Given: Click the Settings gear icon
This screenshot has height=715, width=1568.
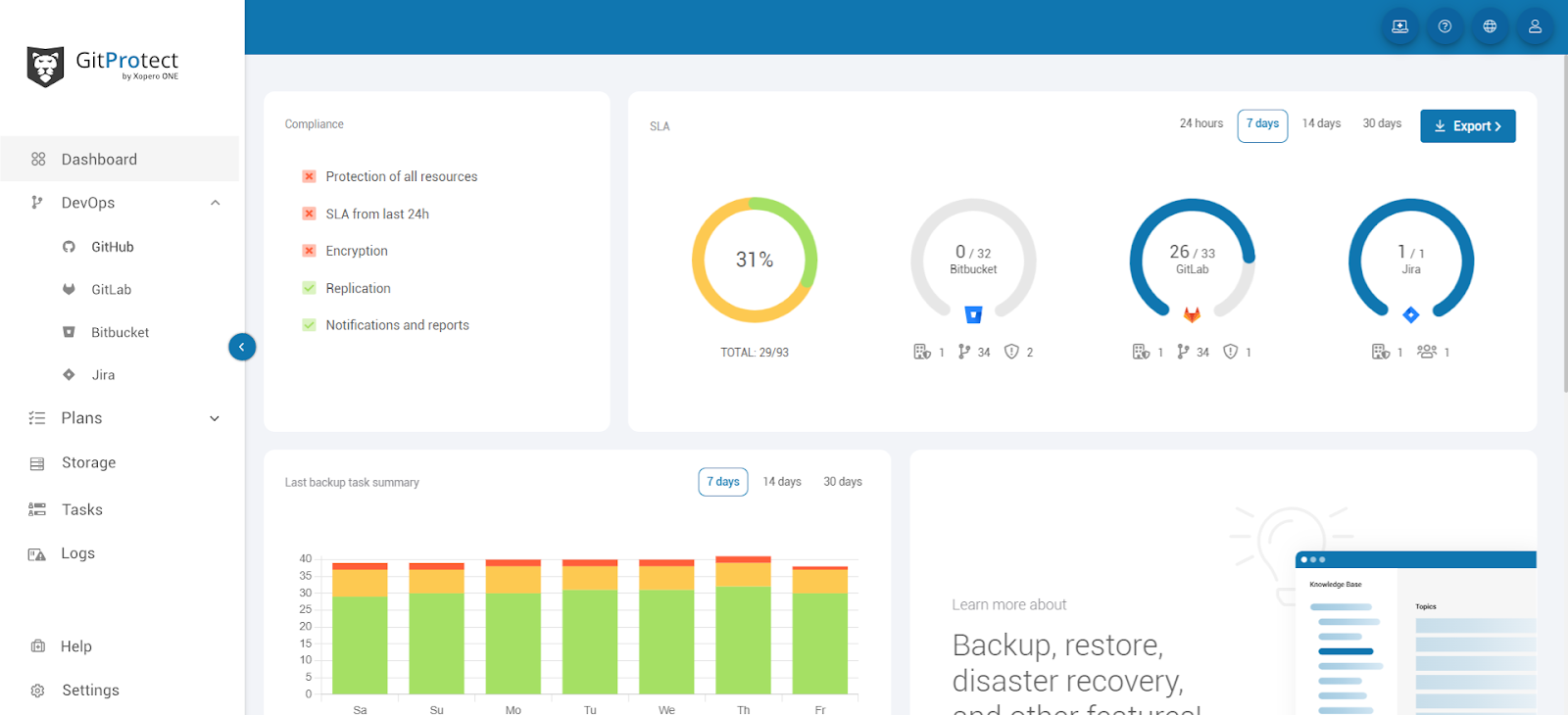Looking at the screenshot, I should [37, 691].
